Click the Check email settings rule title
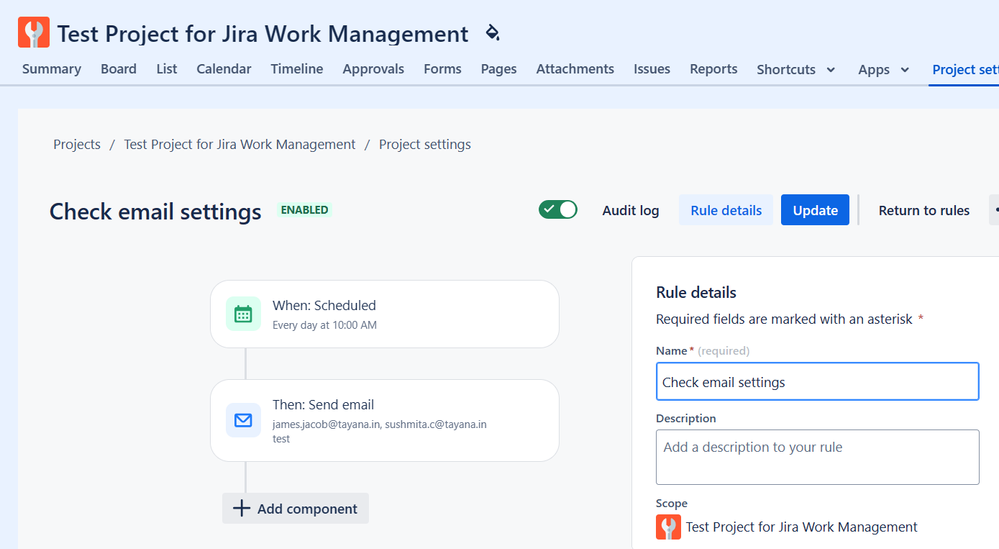Screen dimensions: 999x549 [x=155, y=211]
